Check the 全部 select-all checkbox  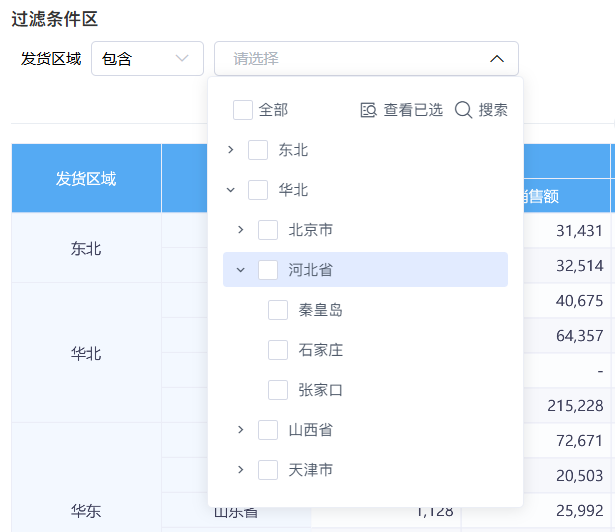pyautogui.click(x=243, y=110)
